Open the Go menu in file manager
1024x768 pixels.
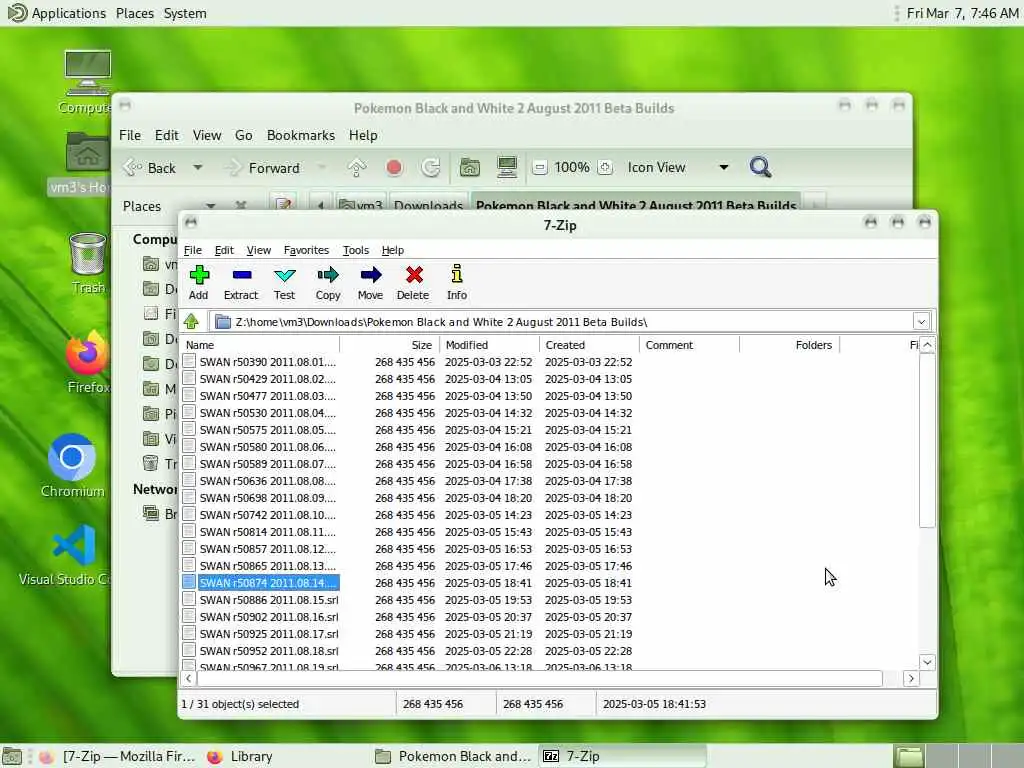(244, 135)
